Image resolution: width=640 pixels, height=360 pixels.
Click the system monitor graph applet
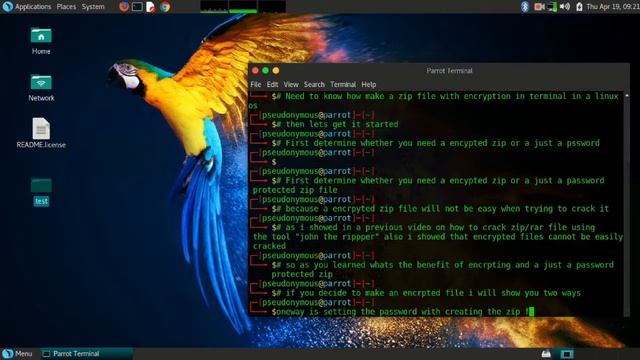tap(243, 7)
